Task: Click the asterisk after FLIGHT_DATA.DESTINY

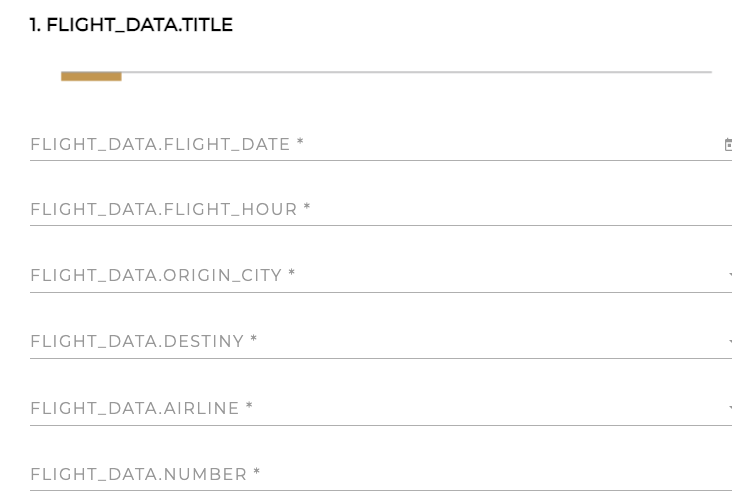Action: [x=254, y=341]
